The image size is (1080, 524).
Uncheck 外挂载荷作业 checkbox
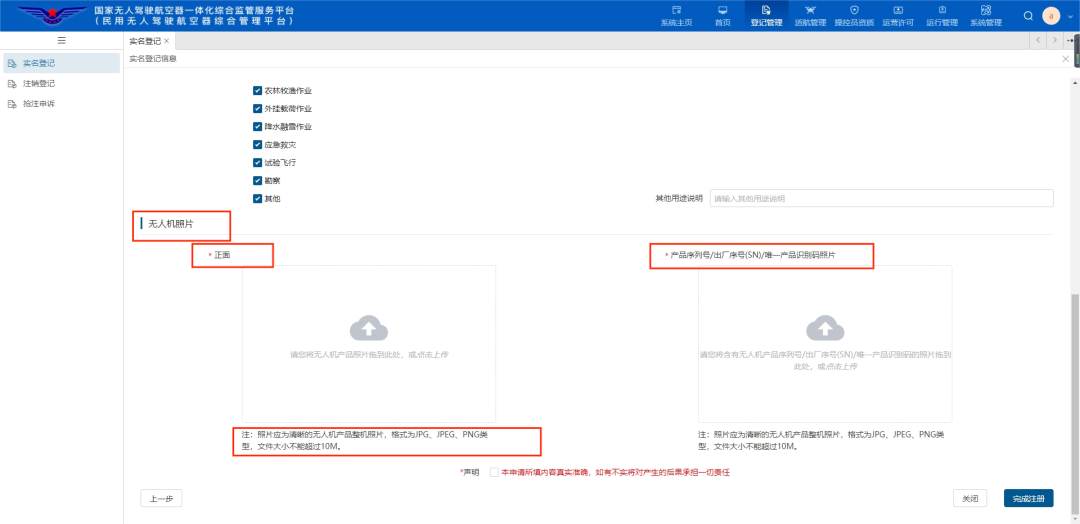pos(258,109)
